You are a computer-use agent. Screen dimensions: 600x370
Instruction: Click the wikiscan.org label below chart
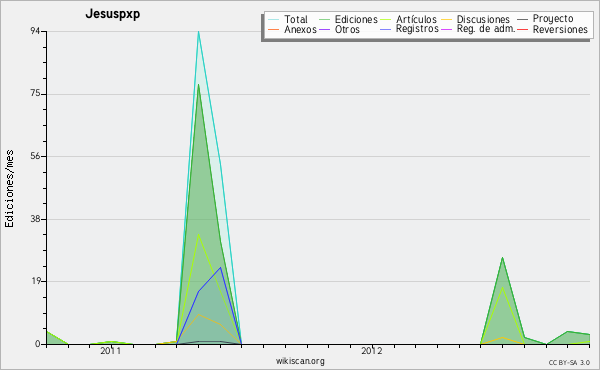[x=300, y=361]
